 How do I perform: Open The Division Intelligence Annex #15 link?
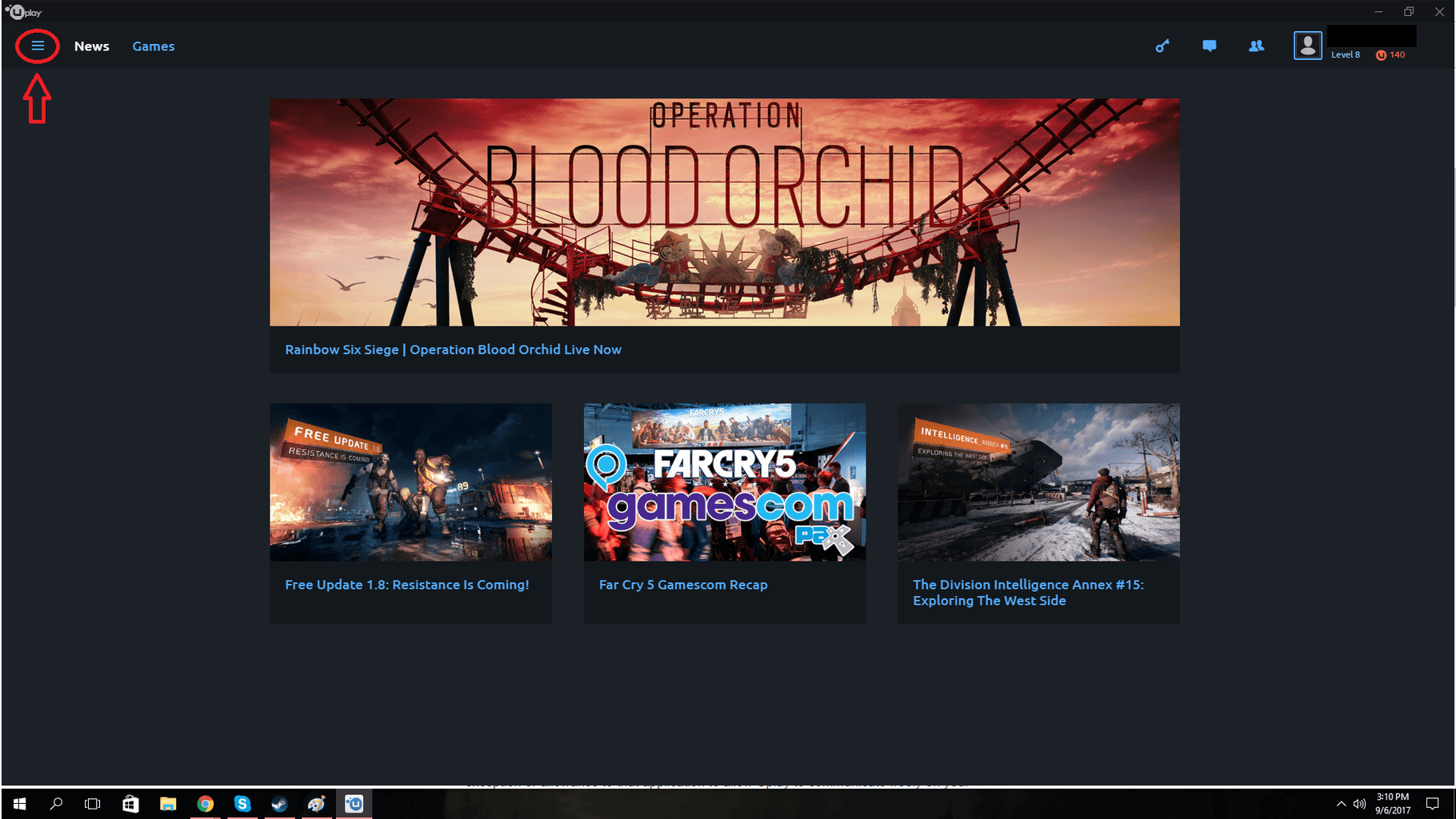click(1028, 593)
